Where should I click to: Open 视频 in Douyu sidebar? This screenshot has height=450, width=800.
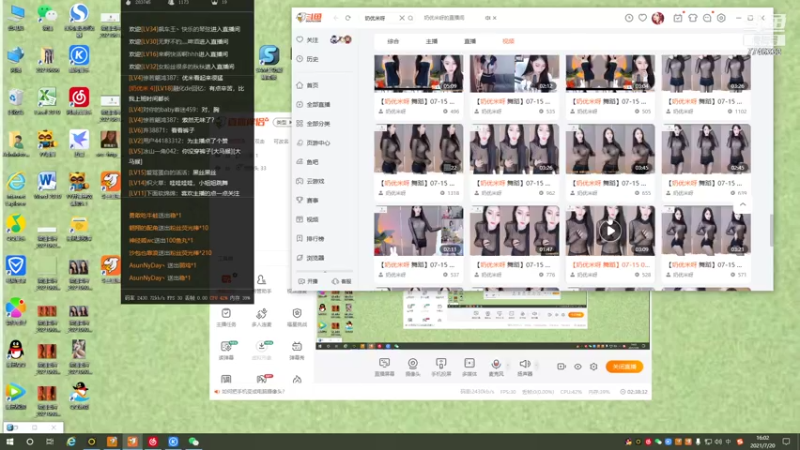coord(308,219)
